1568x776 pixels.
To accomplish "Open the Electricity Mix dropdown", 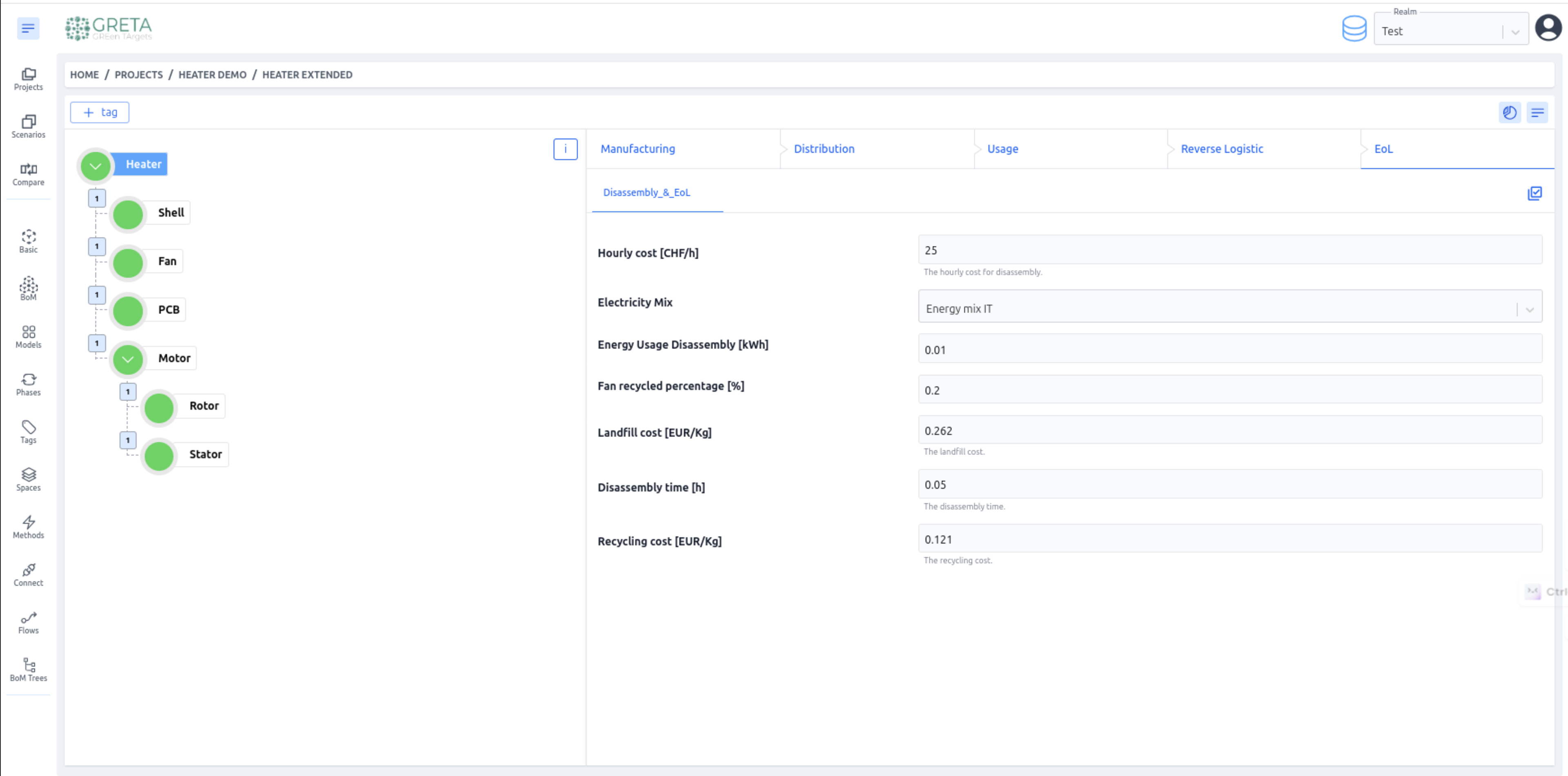I will 1230,308.
